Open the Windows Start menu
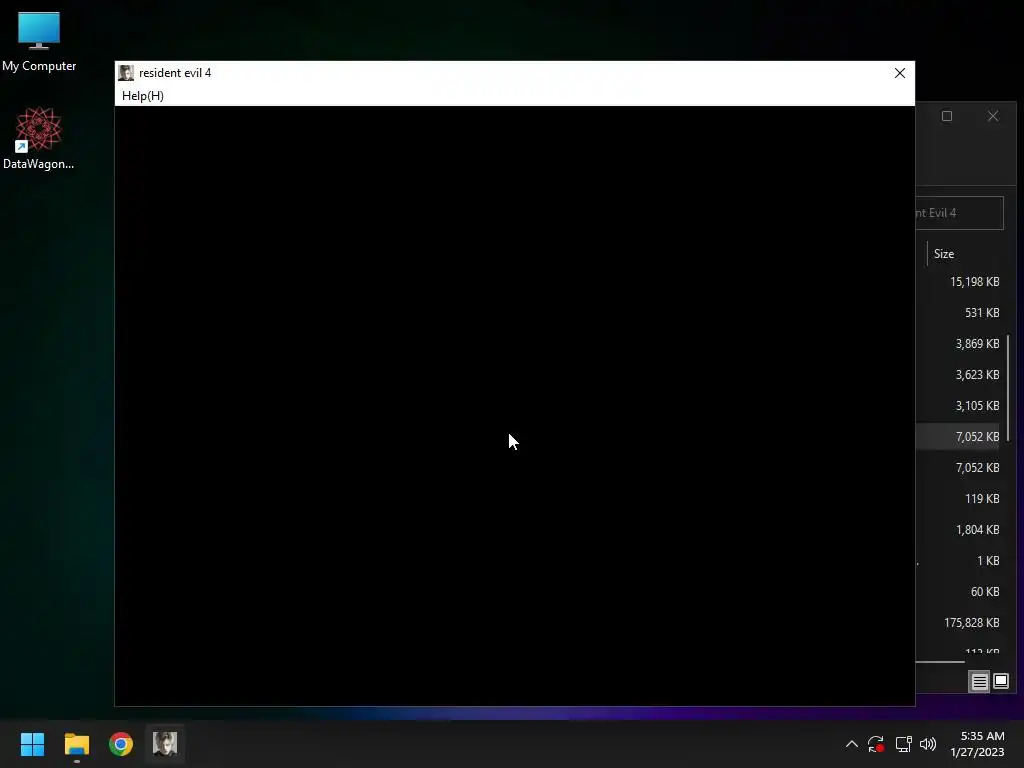This screenshot has width=1024, height=768. [33, 744]
